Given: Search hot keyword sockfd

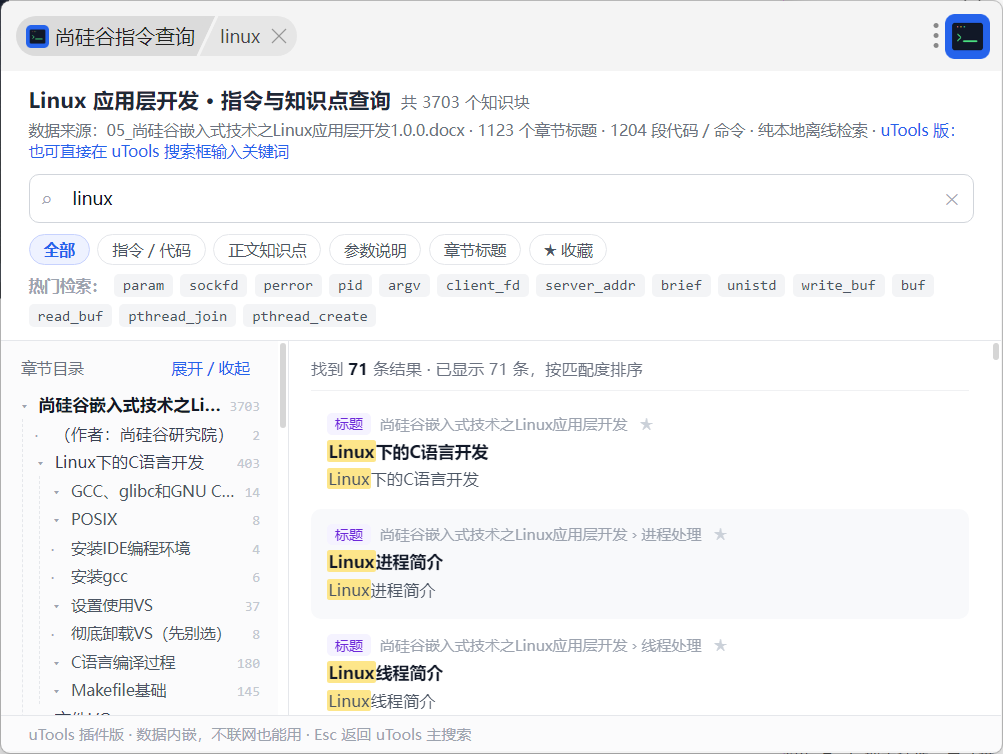Looking at the screenshot, I should (x=214, y=285).
